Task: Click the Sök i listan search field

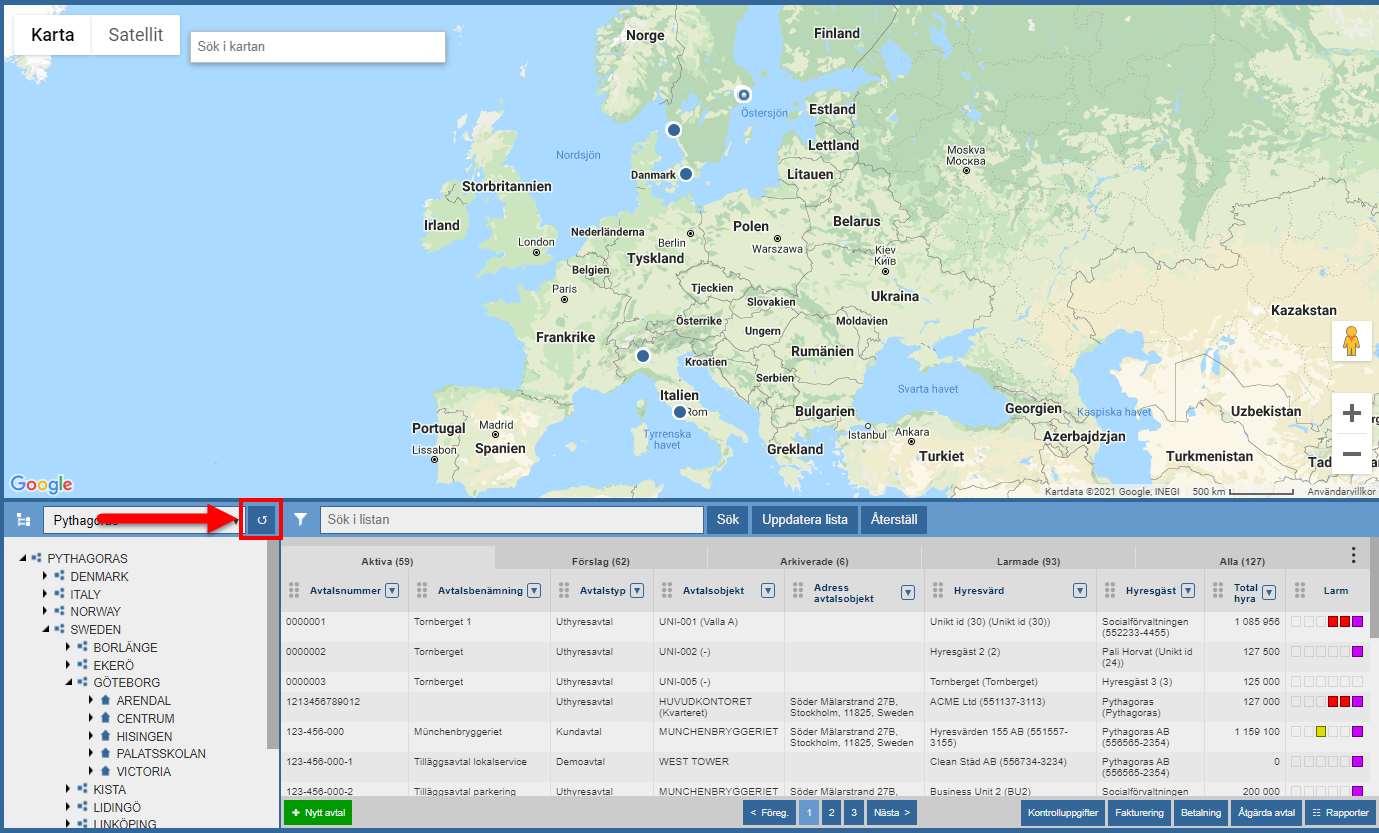Action: point(511,520)
